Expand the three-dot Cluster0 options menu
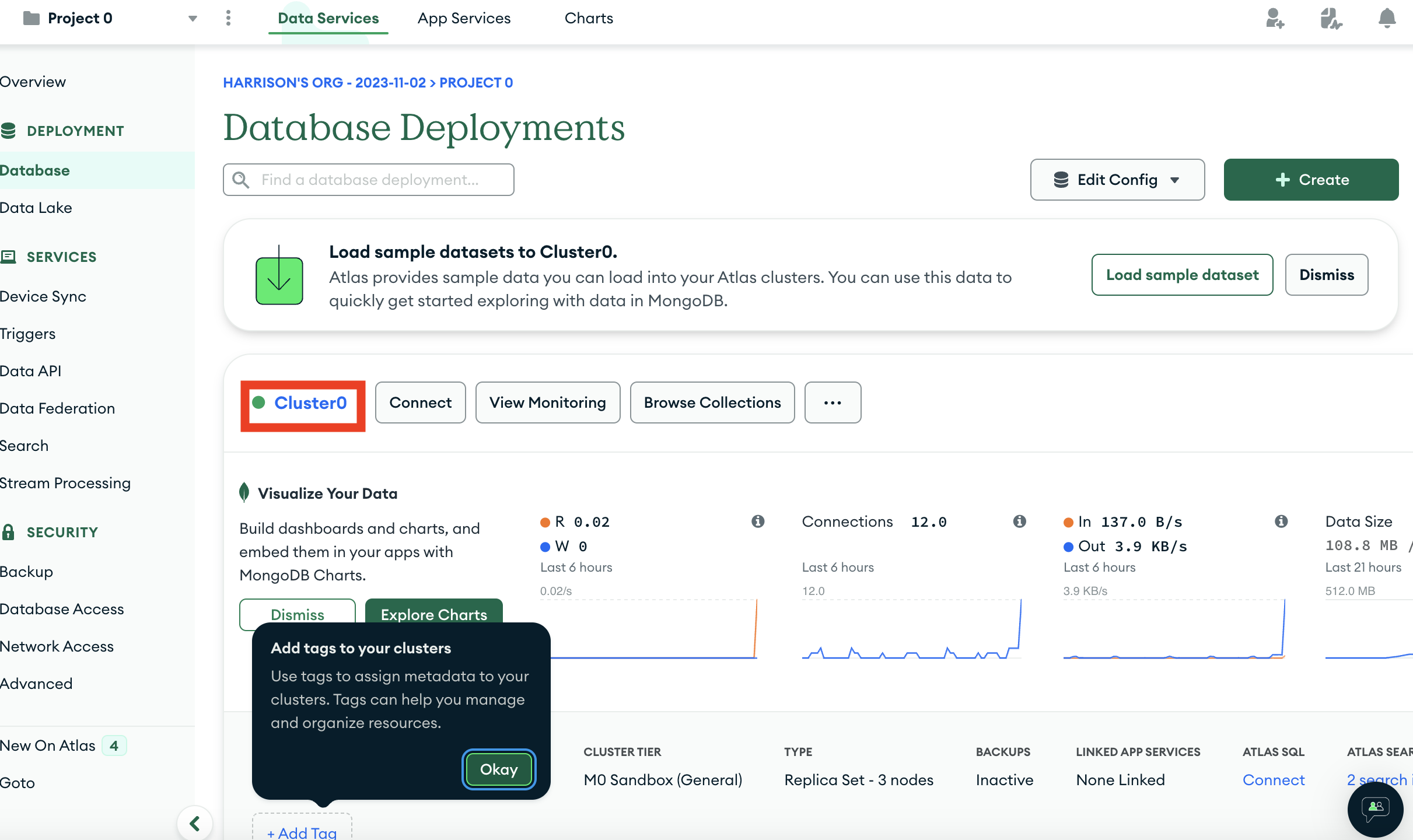The height and width of the screenshot is (840, 1413). 832,402
